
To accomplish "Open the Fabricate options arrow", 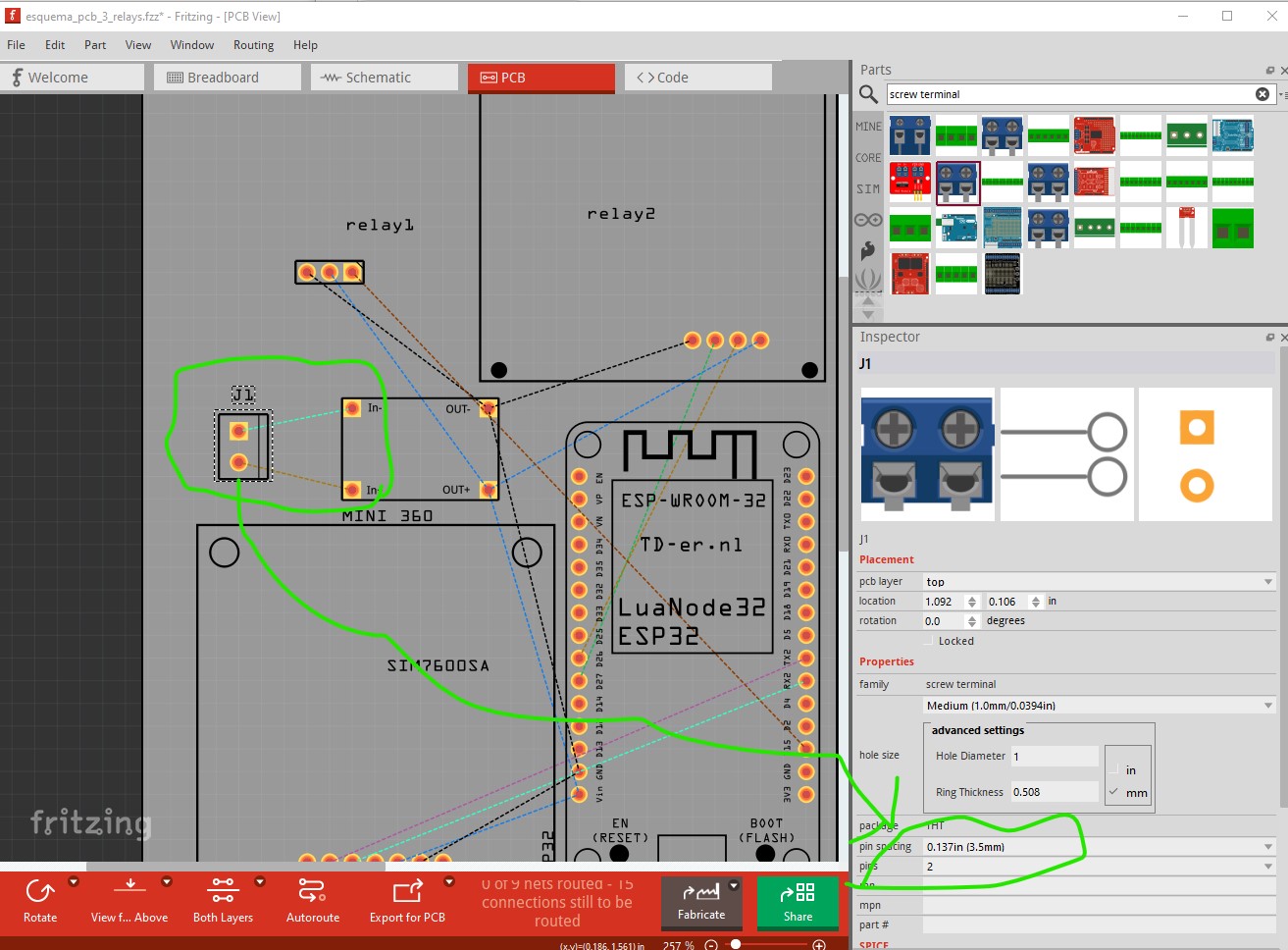I will [734, 886].
